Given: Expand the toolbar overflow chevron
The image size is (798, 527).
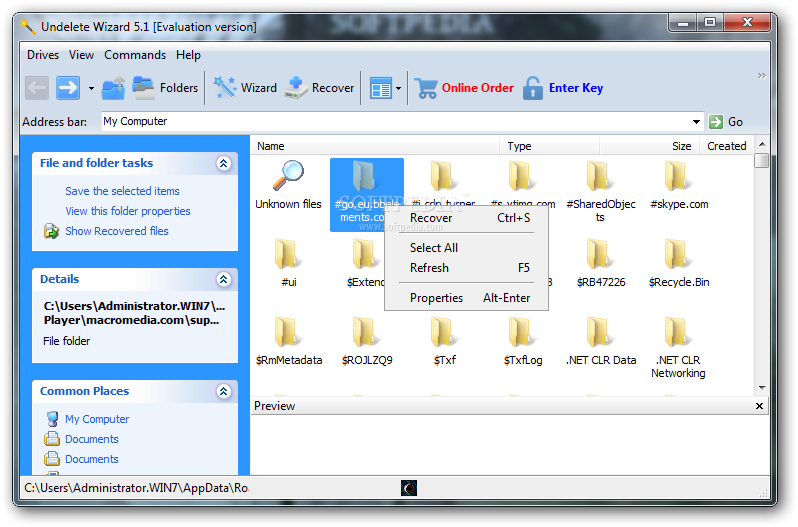Looking at the screenshot, I should pyautogui.click(x=761, y=76).
